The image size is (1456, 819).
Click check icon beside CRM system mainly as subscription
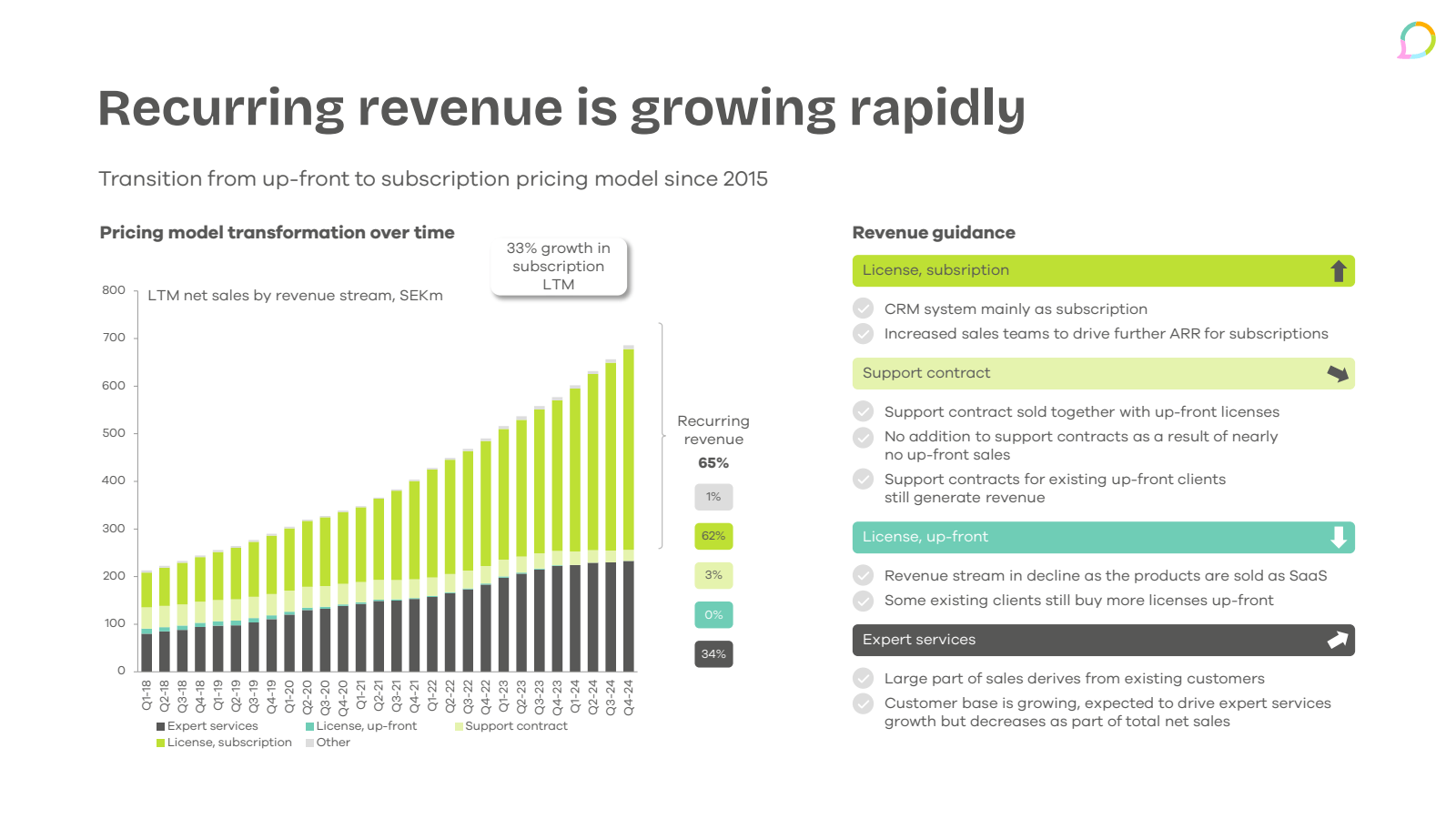(864, 308)
